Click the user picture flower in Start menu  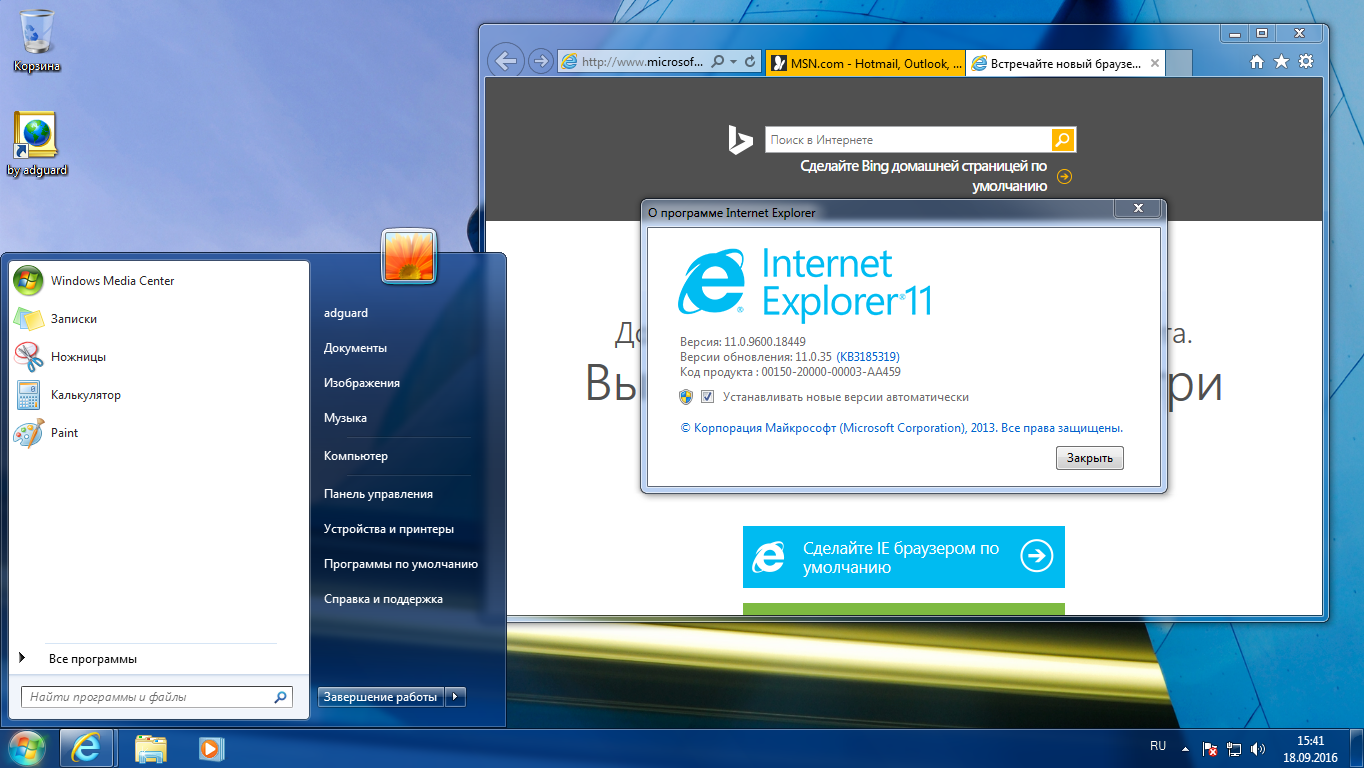pos(409,256)
